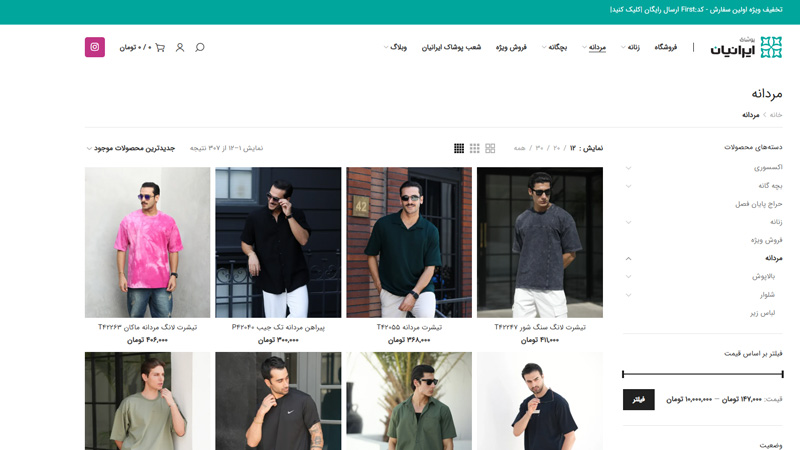Switch to three-column grid view icon
Image resolution: width=800 pixels, height=450 pixels.
pyautogui.click(x=475, y=148)
